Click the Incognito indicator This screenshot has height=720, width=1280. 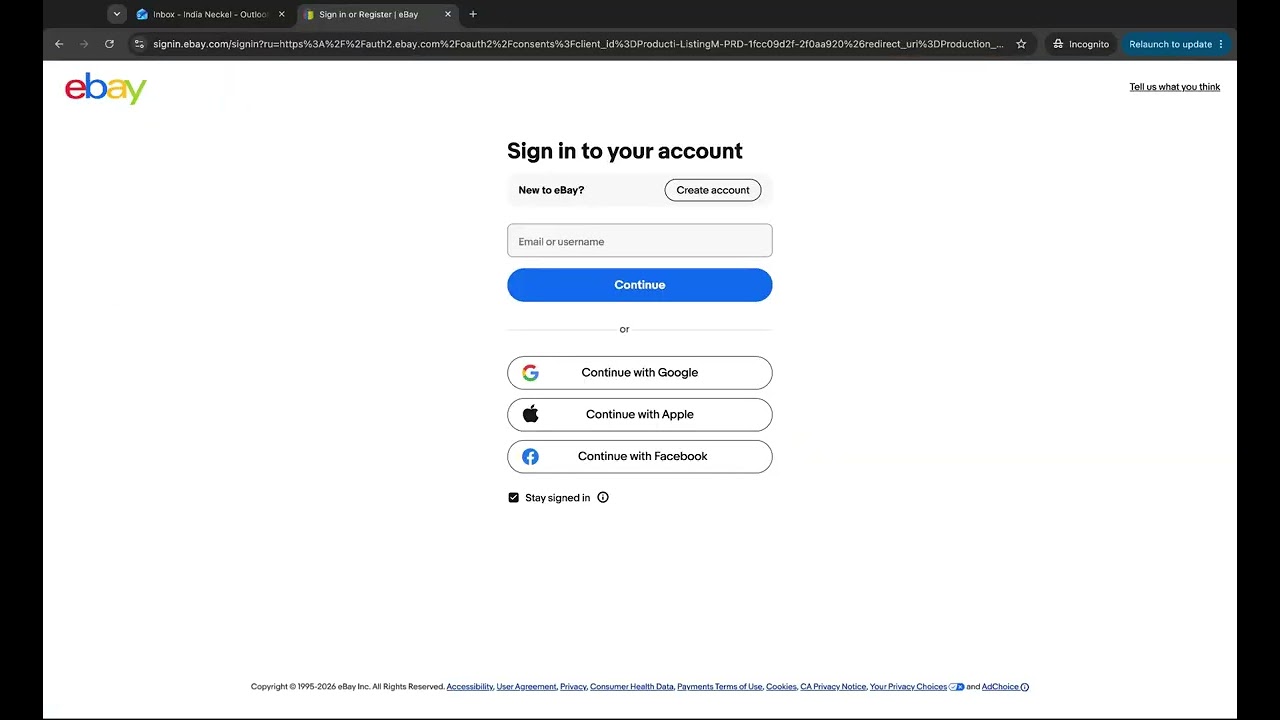coord(1081,44)
